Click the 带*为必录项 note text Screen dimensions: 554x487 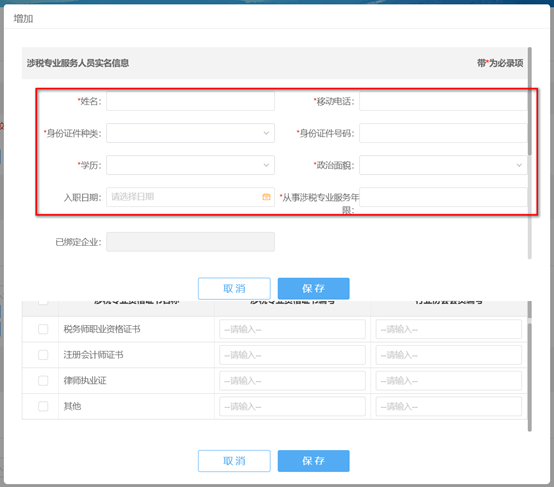click(500, 63)
